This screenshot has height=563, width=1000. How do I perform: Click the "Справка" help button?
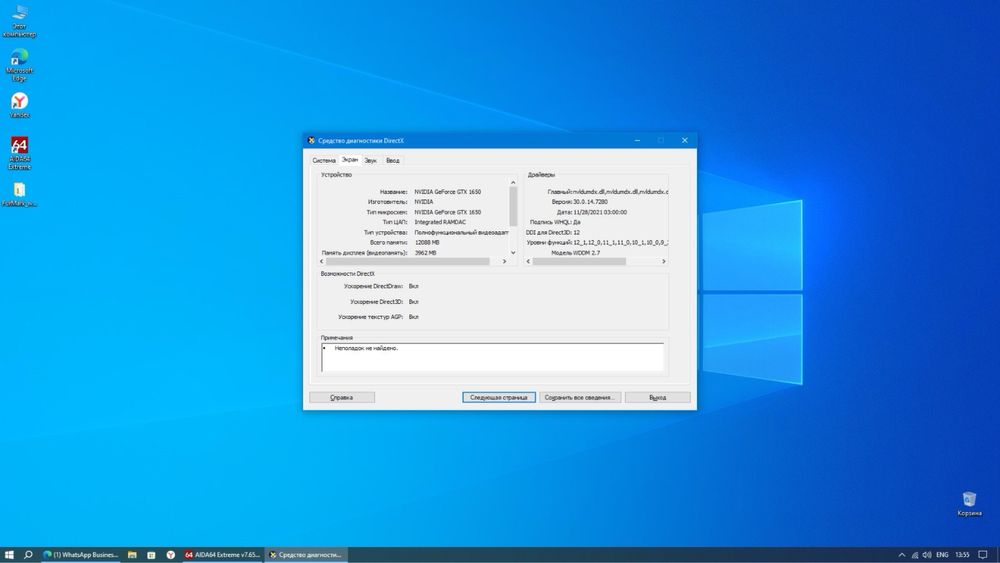coord(342,397)
